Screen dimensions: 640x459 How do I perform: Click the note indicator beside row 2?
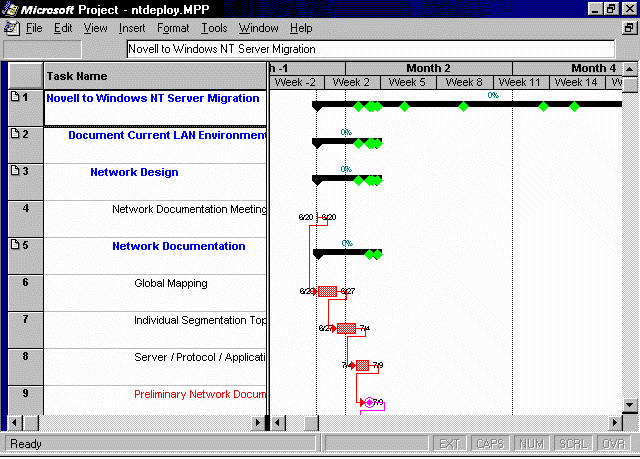[x=15, y=135]
